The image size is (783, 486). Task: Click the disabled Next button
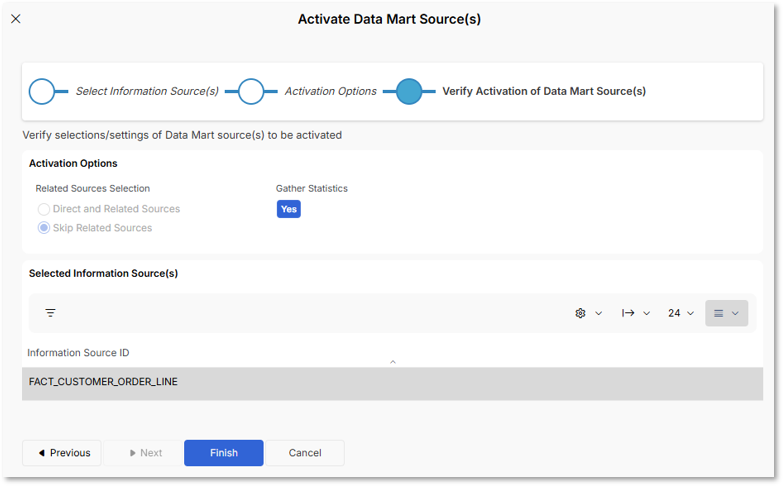click(143, 453)
